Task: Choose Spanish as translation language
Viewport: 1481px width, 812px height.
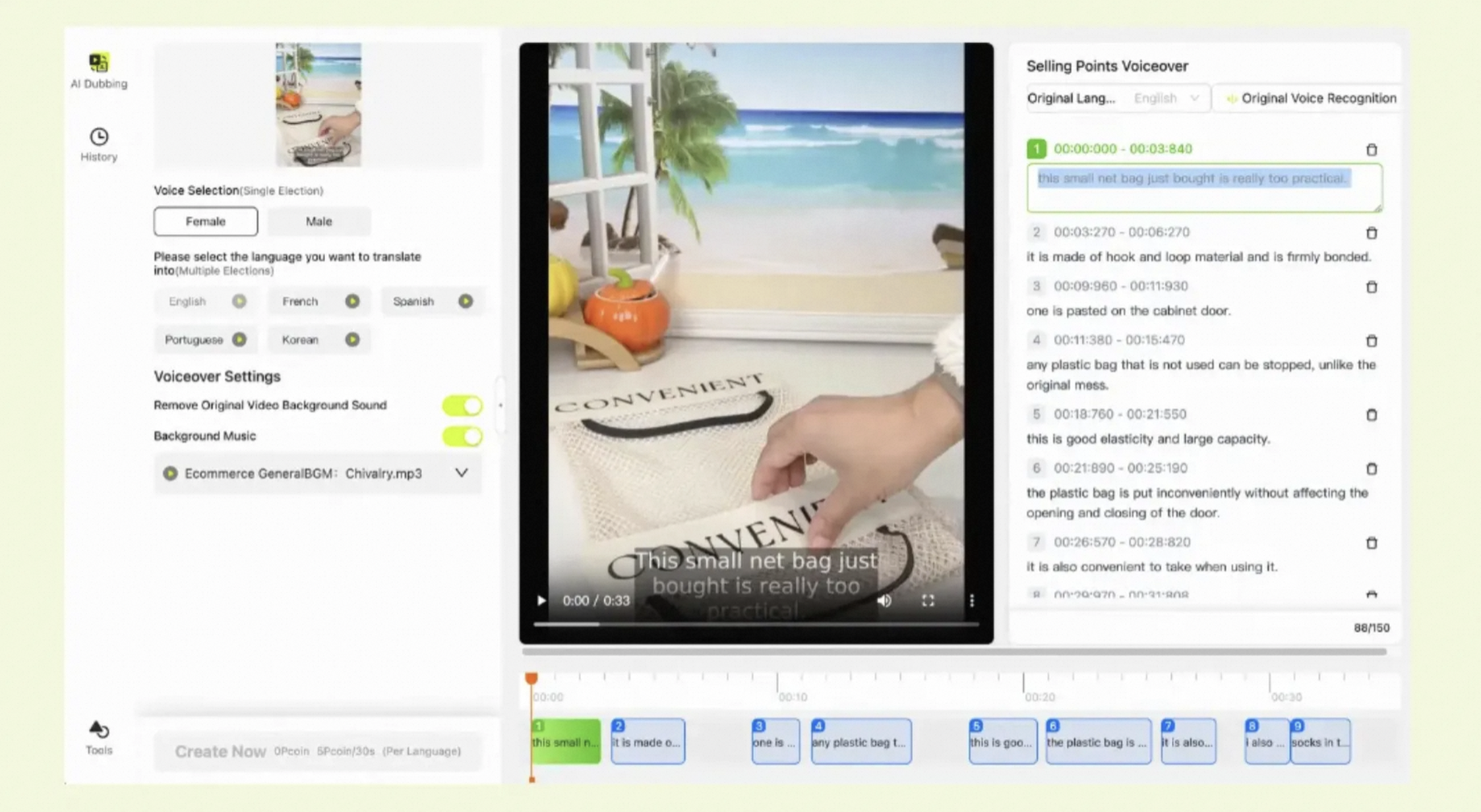Action: 413,301
